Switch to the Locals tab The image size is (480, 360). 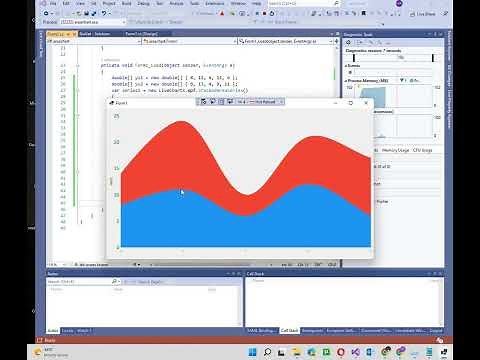tap(68, 331)
